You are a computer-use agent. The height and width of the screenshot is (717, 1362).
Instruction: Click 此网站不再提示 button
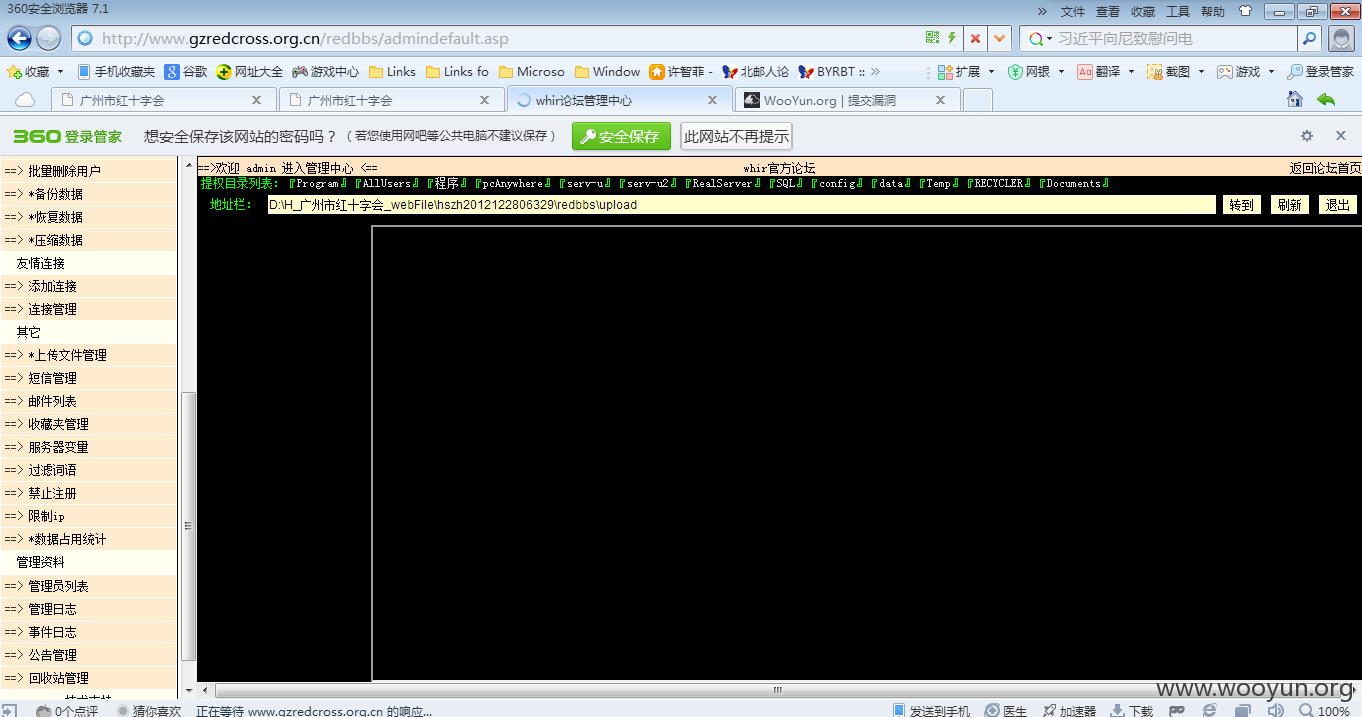(736, 137)
